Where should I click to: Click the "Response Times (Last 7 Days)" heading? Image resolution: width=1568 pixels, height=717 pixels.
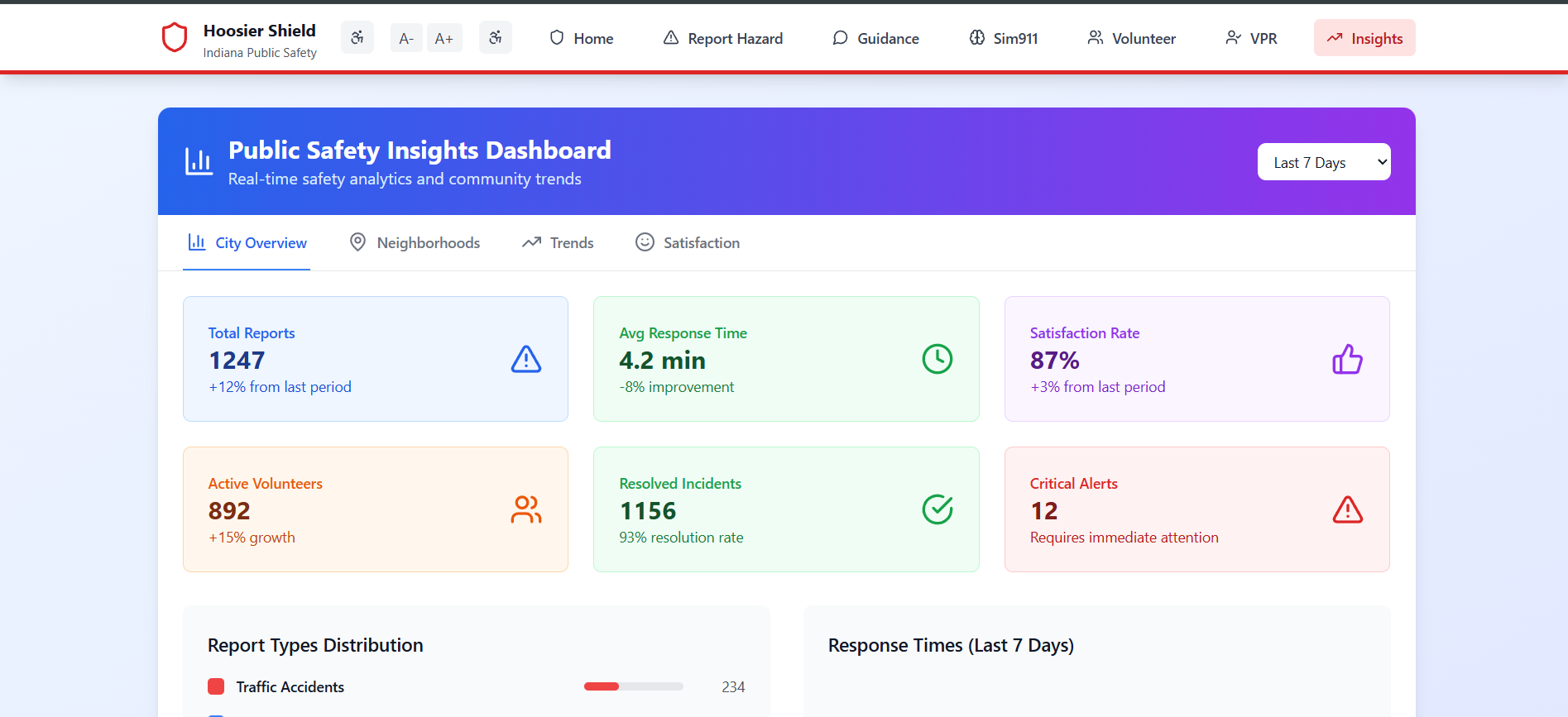point(951,645)
